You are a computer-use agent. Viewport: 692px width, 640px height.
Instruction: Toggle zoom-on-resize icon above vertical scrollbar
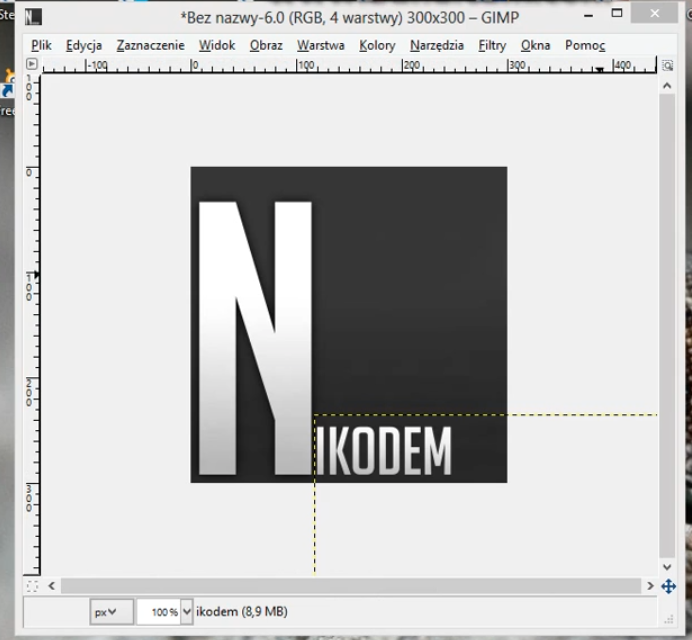pyautogui.click(x=667, y=66)
